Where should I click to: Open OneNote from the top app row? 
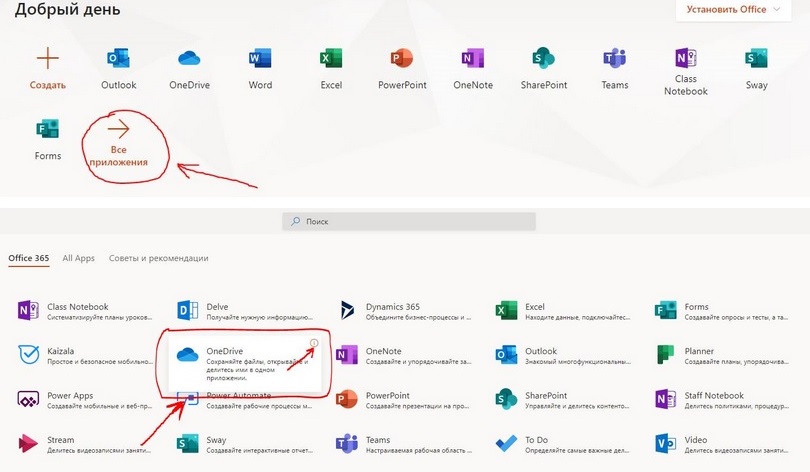point(473,68)
